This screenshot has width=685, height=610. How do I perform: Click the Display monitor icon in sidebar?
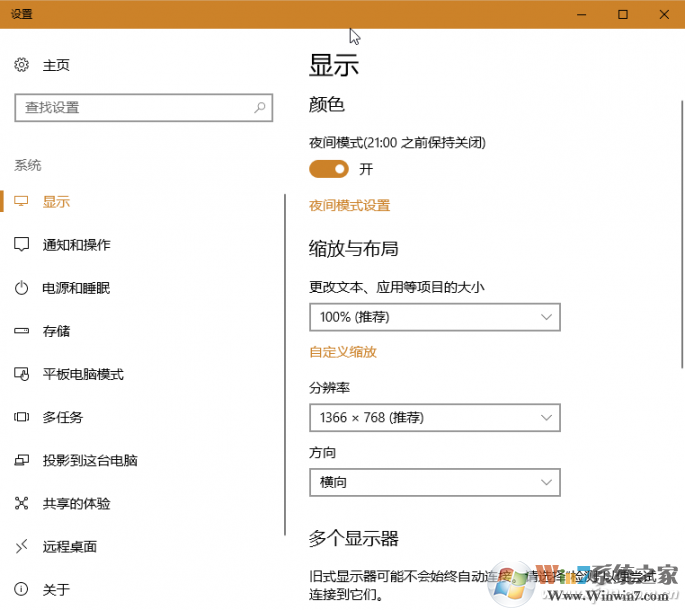click(x=22, y=202)
